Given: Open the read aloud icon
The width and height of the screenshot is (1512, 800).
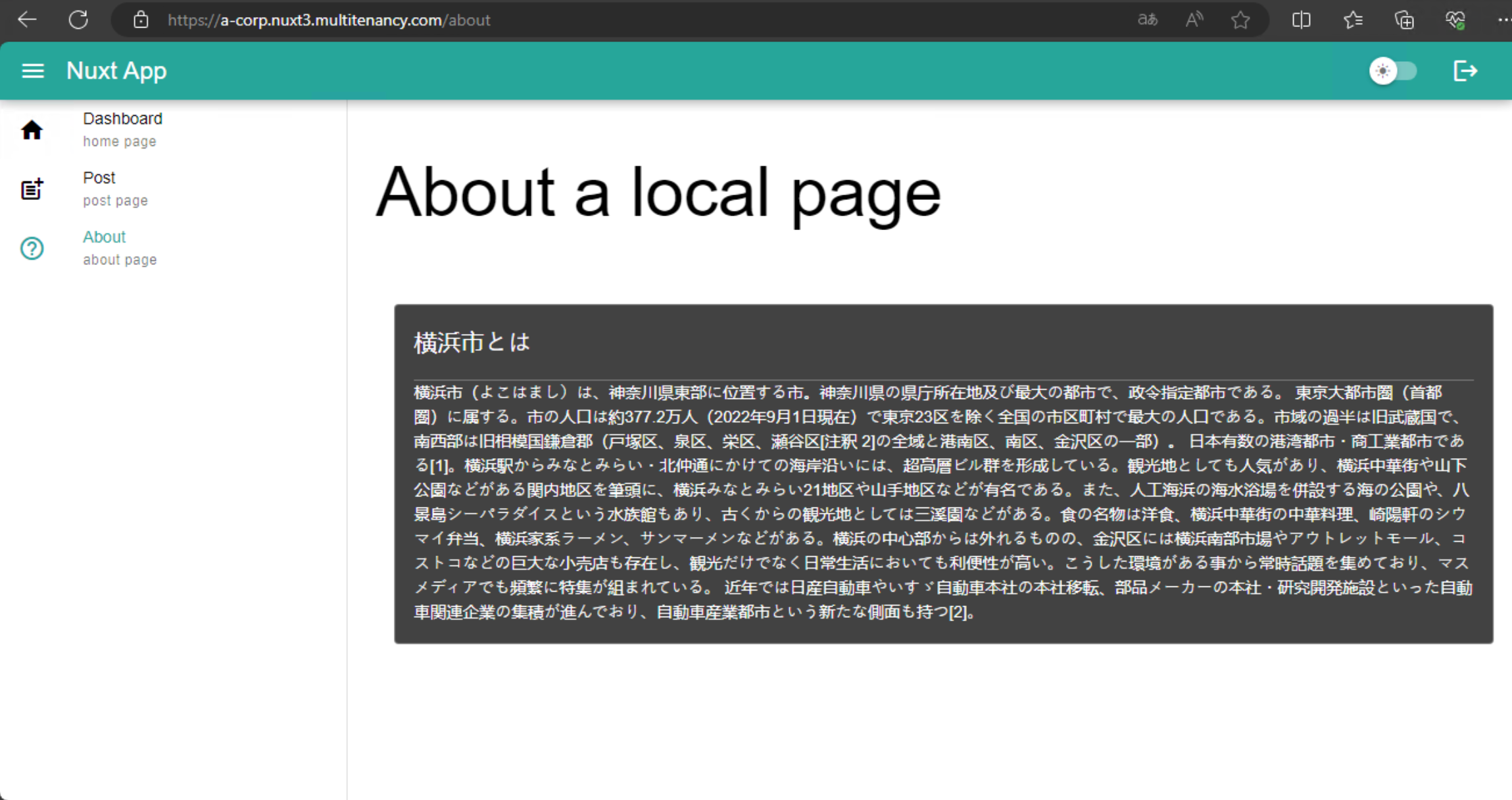Looking at the screenshot, I should coord(1194,20).
